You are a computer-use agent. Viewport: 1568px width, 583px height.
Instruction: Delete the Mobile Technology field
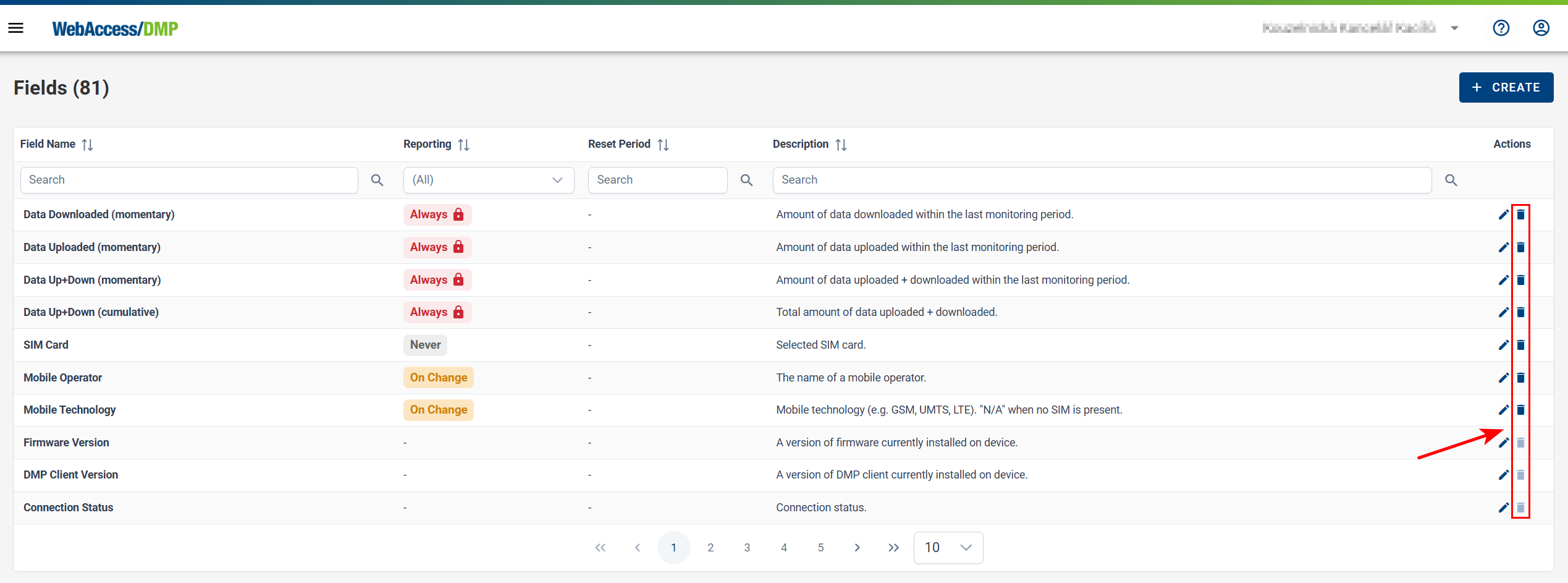tap(1520, 410)
